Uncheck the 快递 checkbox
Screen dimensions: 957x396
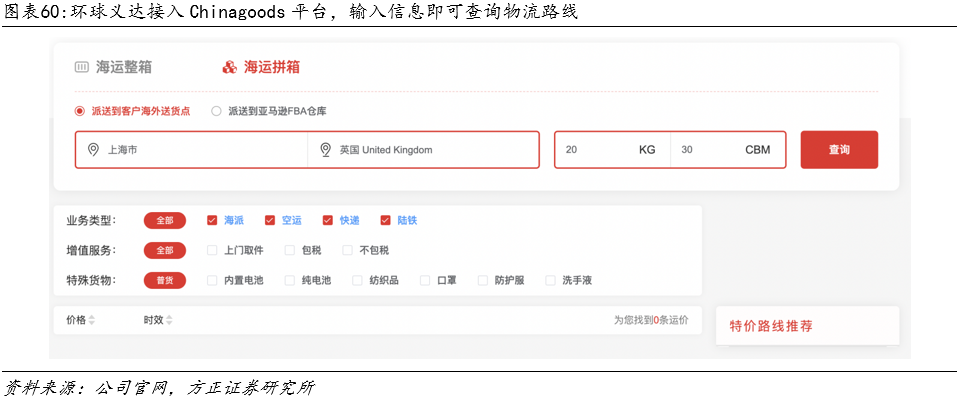(x=328, y=220)
